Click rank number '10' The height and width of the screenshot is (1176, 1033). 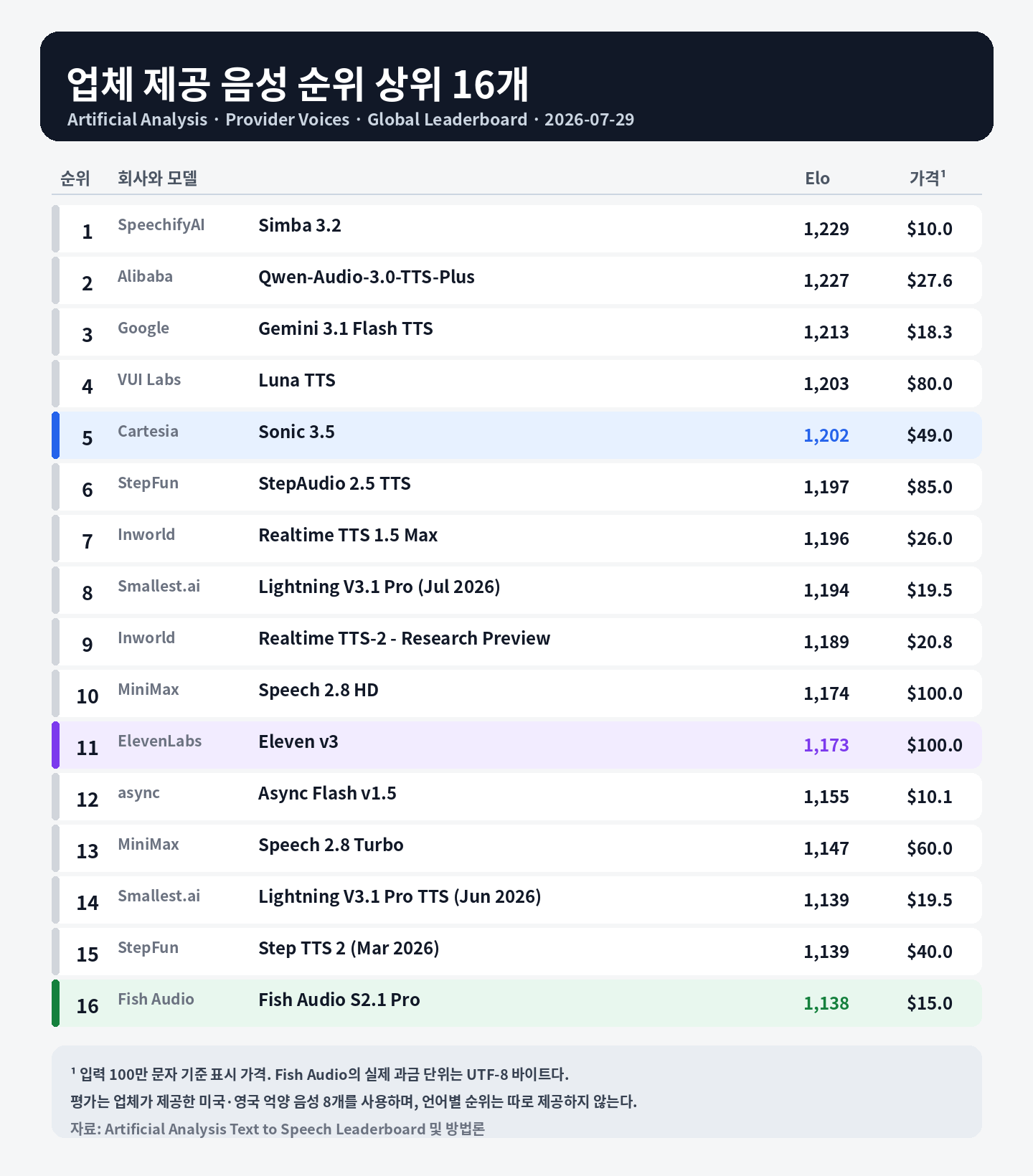click(88, 696)
